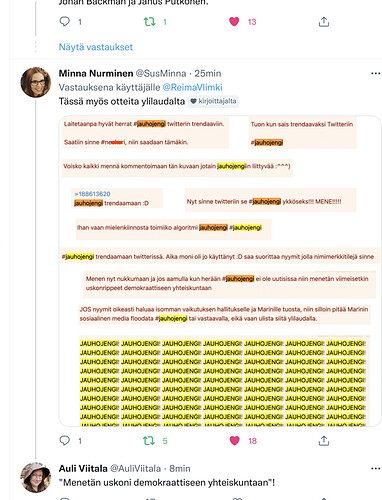The height and width of the screenshot is (500, 382).
Task: Click Auli Viitala's avatar photo
Action: 36,477
